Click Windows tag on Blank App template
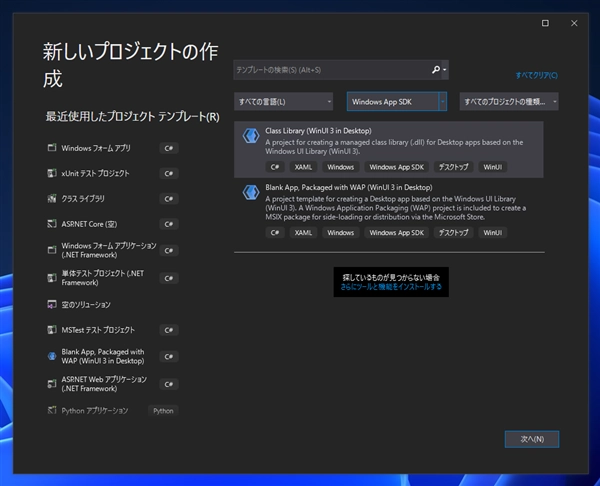This screenshot has width=600, height=486. [341, 233]
